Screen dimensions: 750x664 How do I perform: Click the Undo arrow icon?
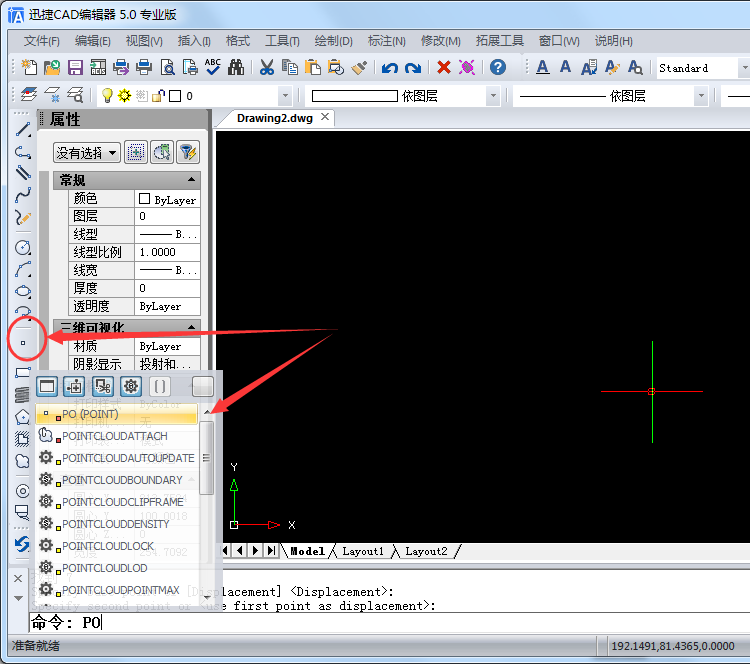389,68
